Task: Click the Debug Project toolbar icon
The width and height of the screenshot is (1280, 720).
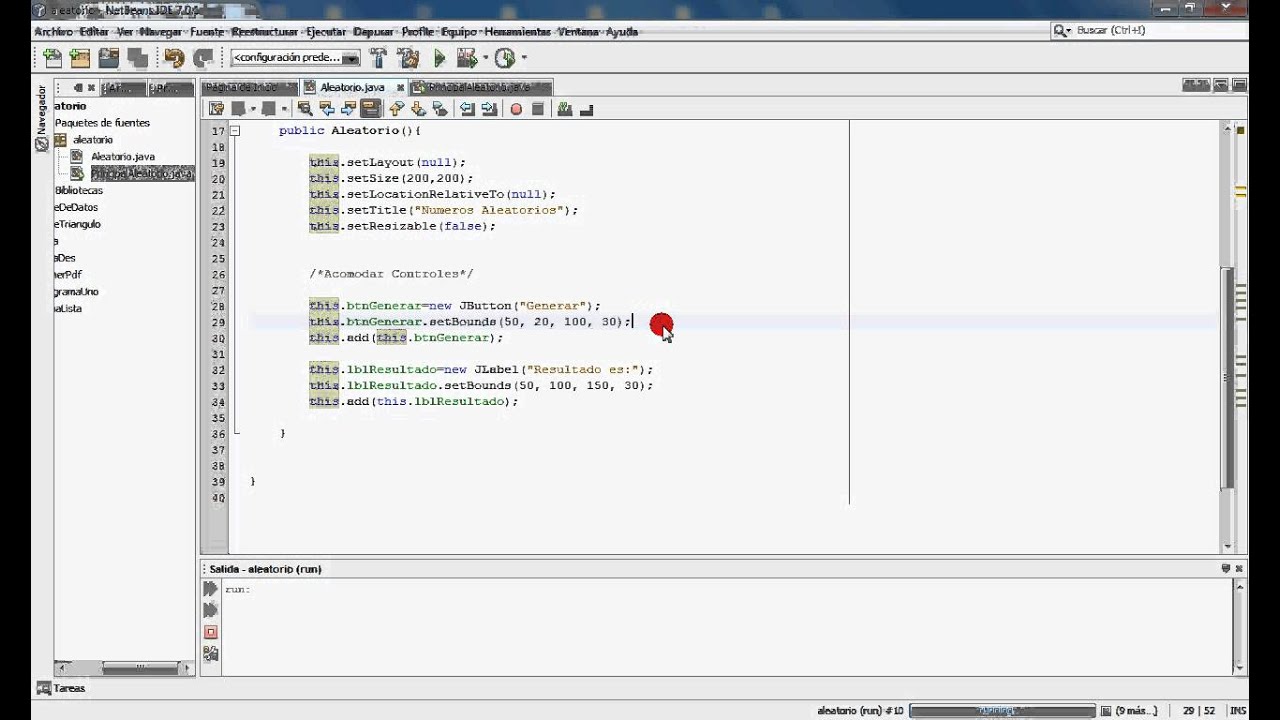Action: (x=466, y=57)
